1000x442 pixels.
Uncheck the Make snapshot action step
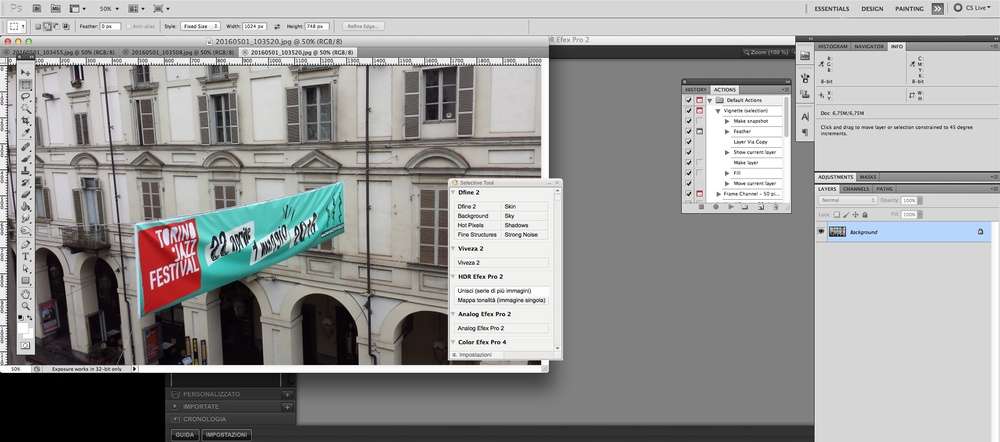click(688, 121)
